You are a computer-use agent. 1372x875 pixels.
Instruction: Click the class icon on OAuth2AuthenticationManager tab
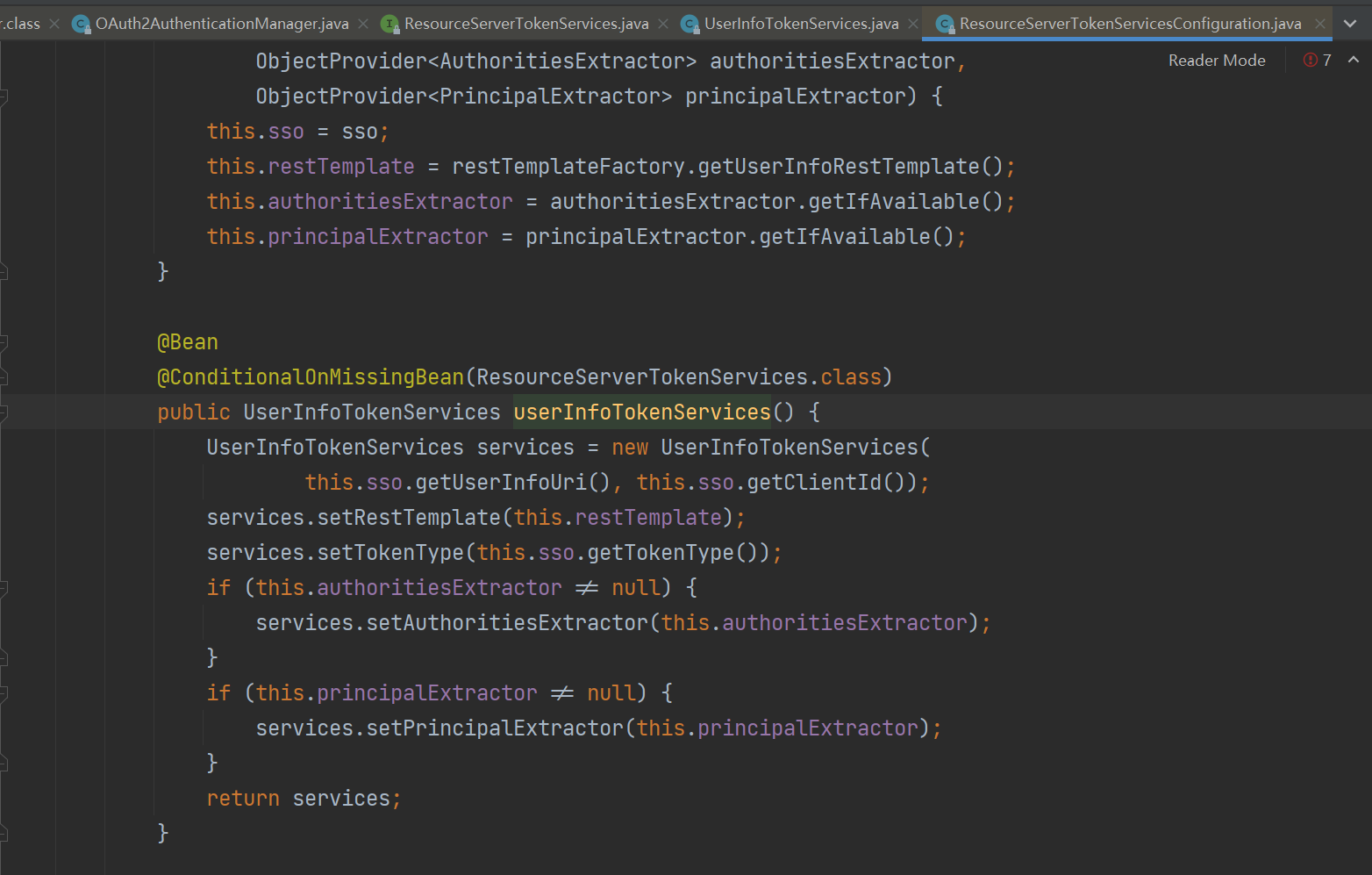click(81, 25)
